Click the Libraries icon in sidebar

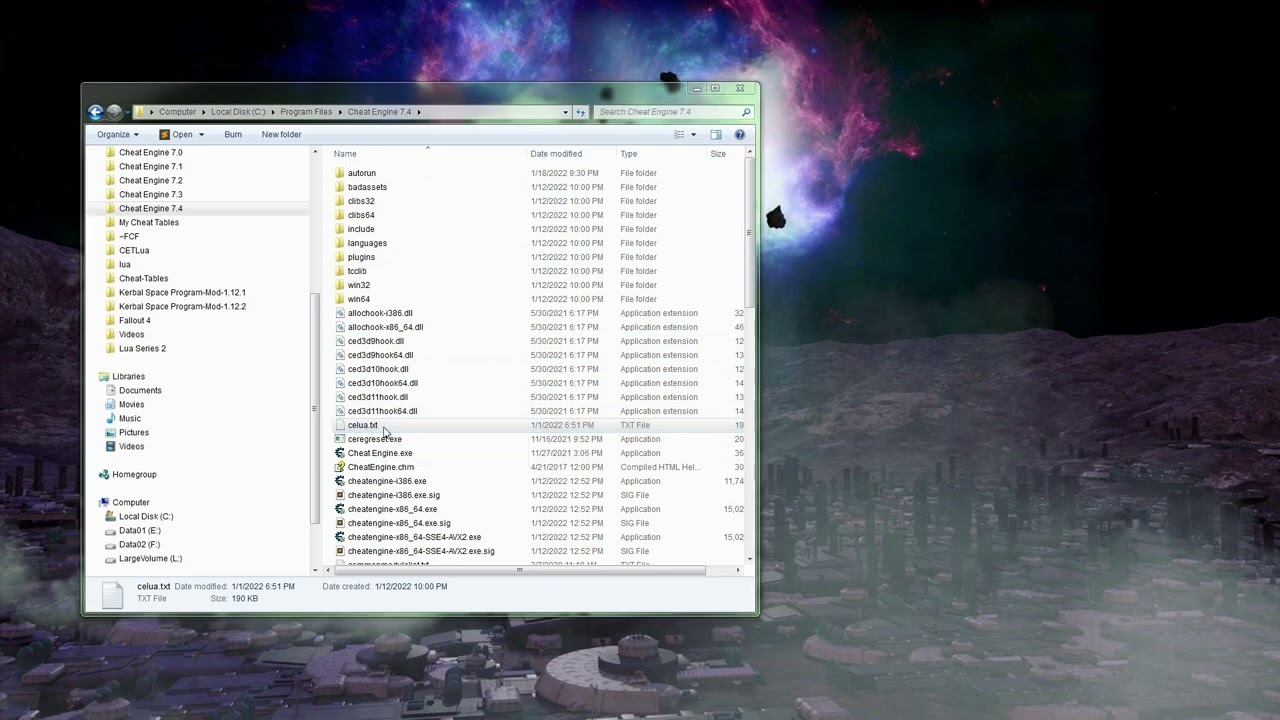point(104,376)
